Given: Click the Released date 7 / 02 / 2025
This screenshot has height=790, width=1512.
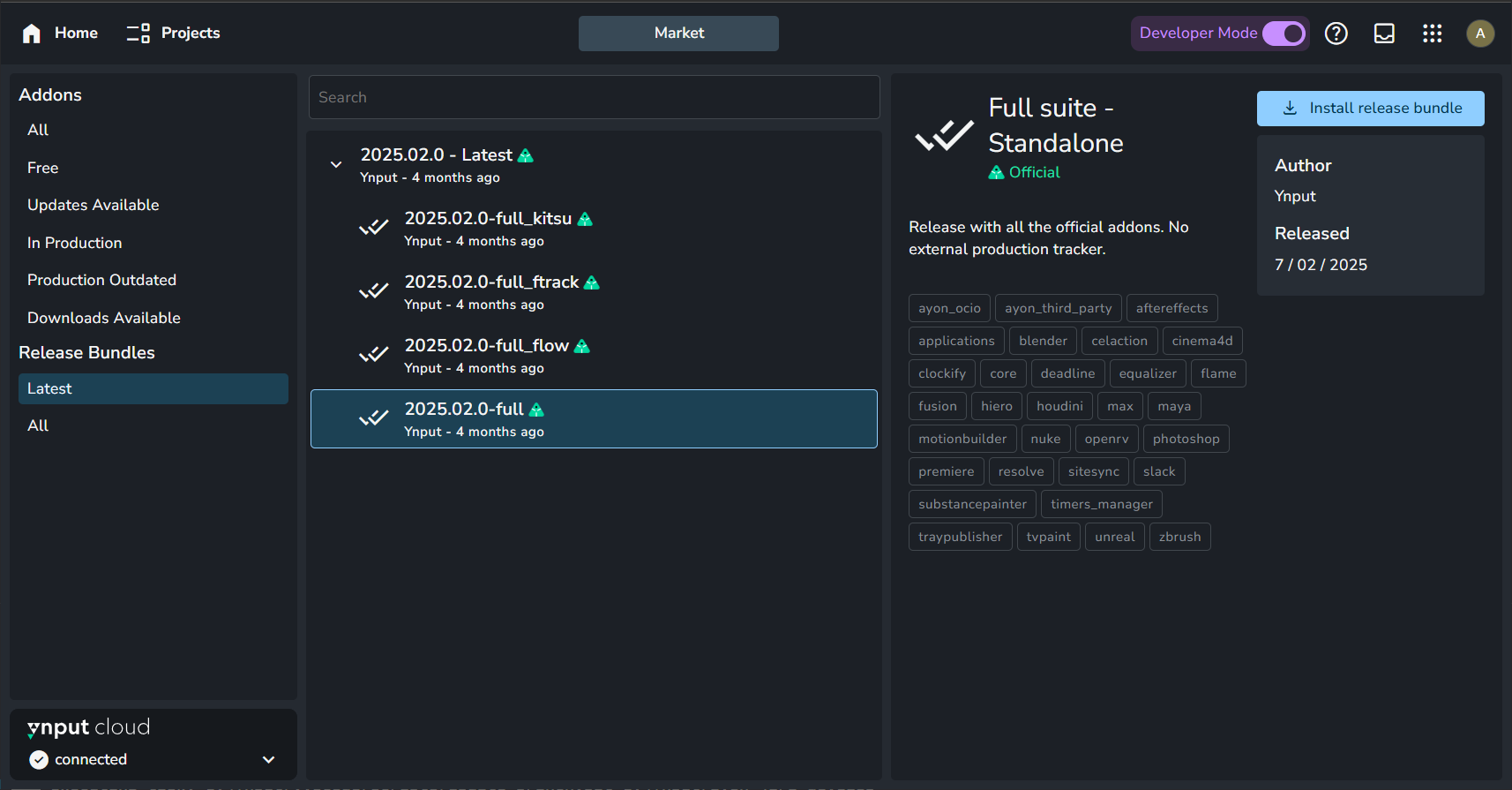Looking at the screenshot, I should 1321,265.
